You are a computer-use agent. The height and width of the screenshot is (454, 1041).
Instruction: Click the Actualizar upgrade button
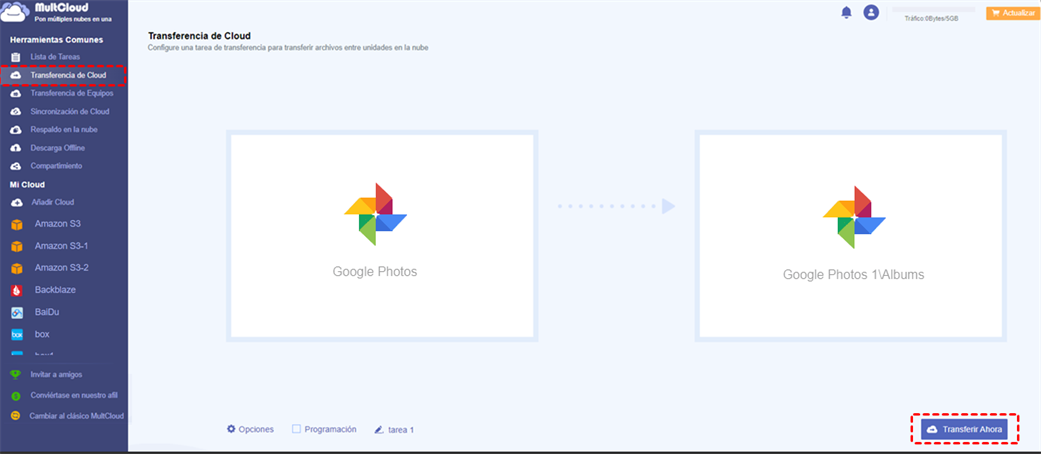pos(1012,13)
